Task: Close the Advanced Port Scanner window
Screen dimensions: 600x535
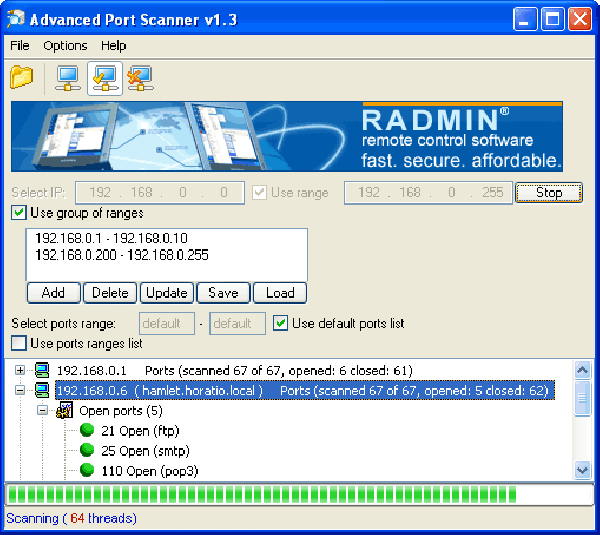Action: [580, 19]
